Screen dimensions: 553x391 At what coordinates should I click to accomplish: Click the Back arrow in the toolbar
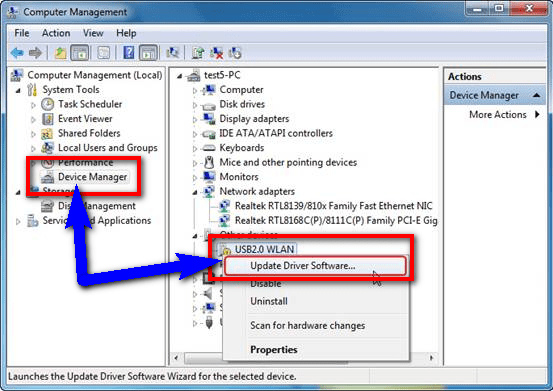pyautogui.click(x=17, y=53)
